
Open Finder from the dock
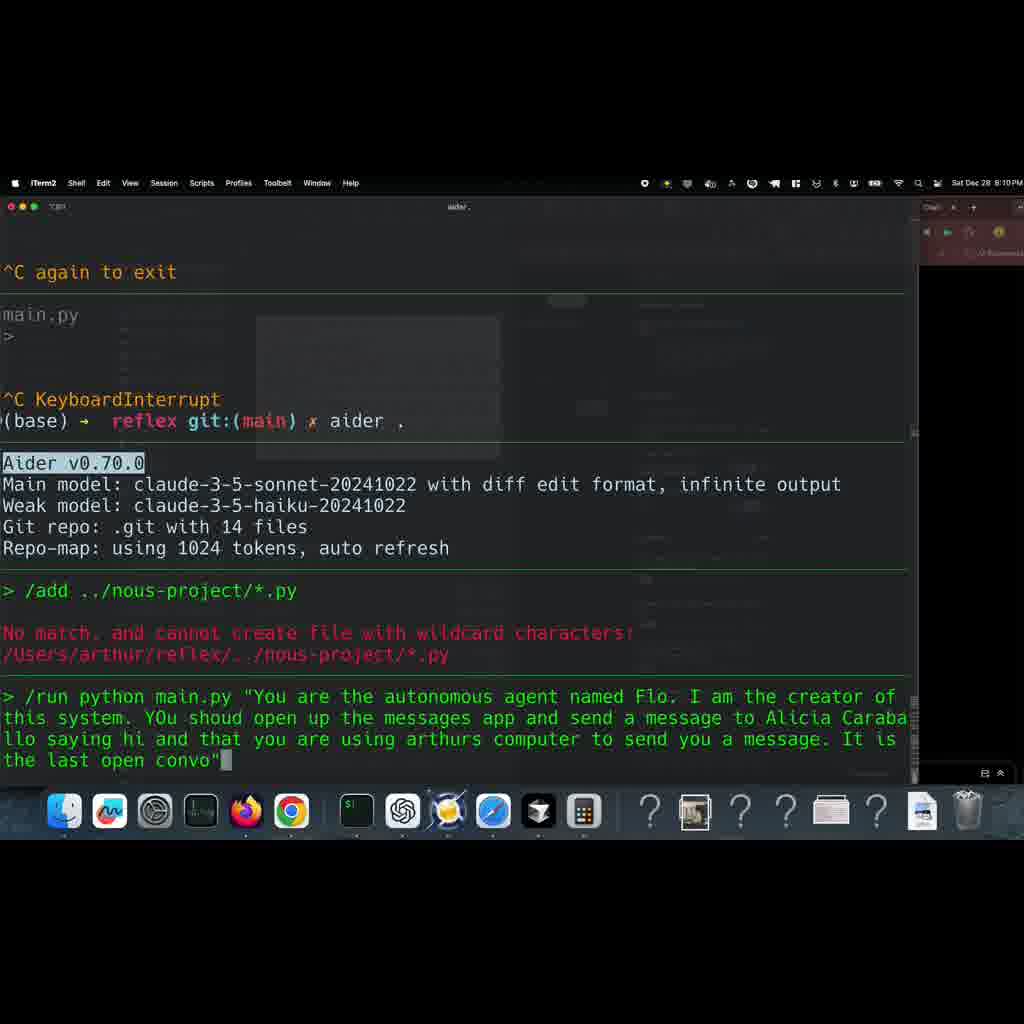coord(64,810)
